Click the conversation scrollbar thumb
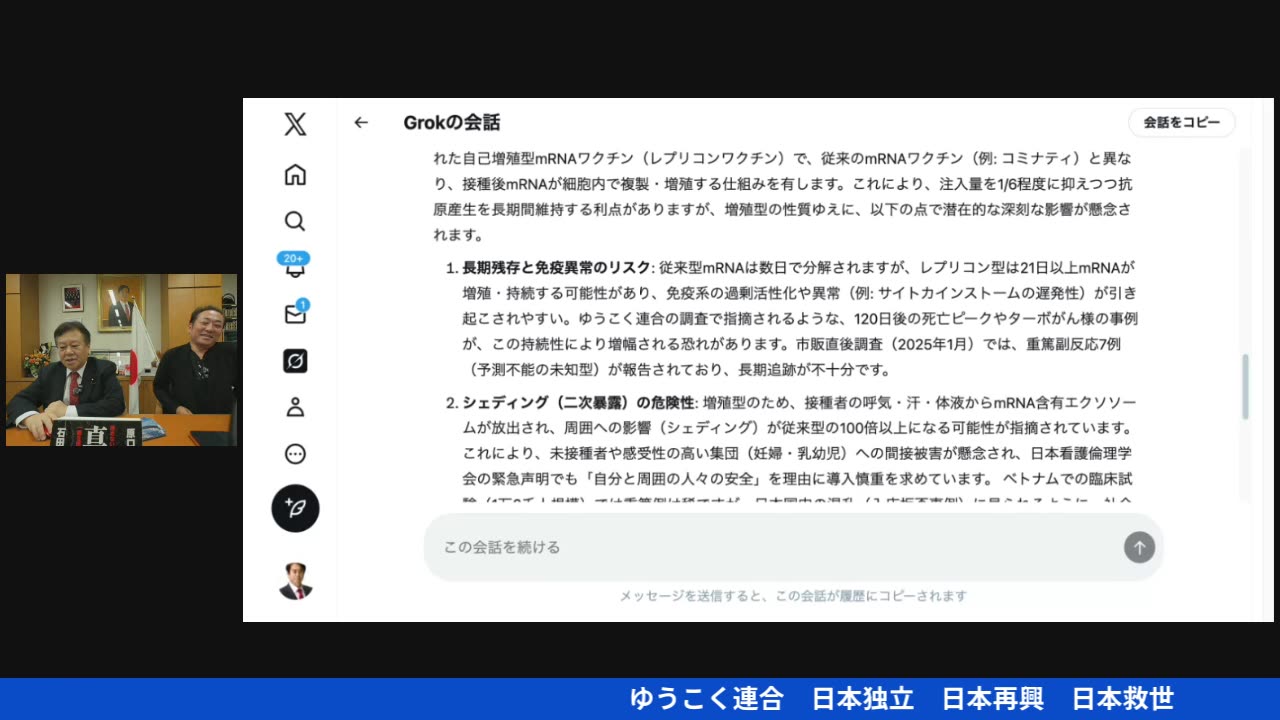 pos(1245,386)
